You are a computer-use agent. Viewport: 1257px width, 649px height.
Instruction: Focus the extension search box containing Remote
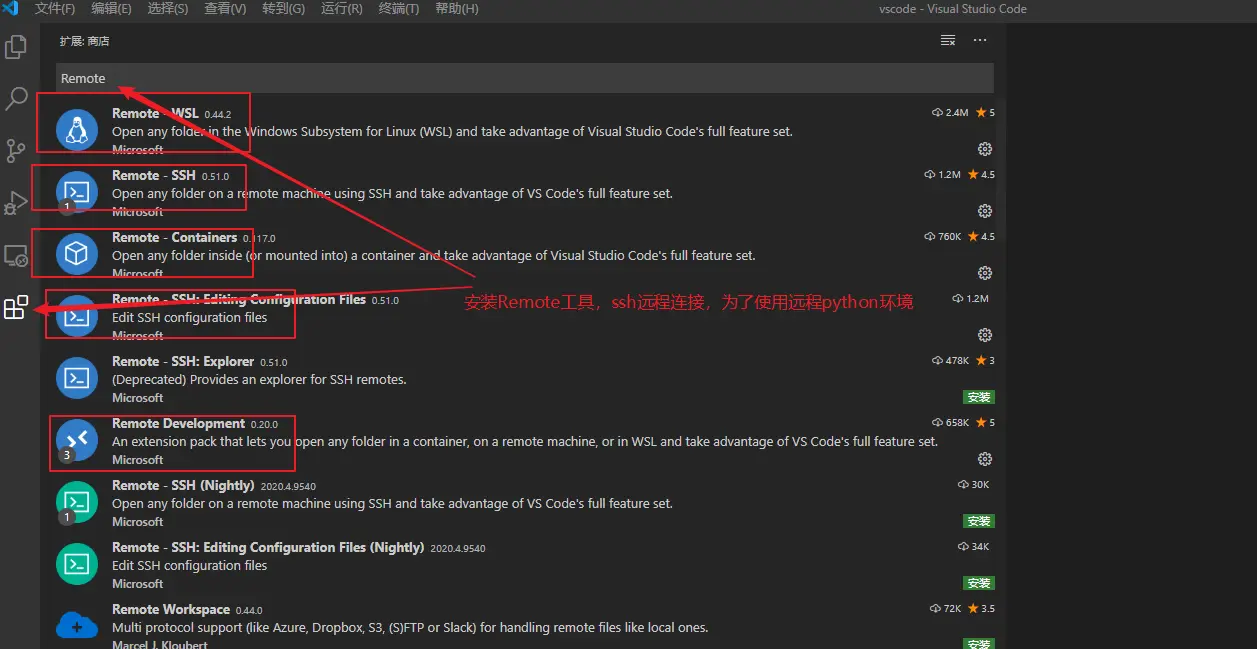pos(525,78)
